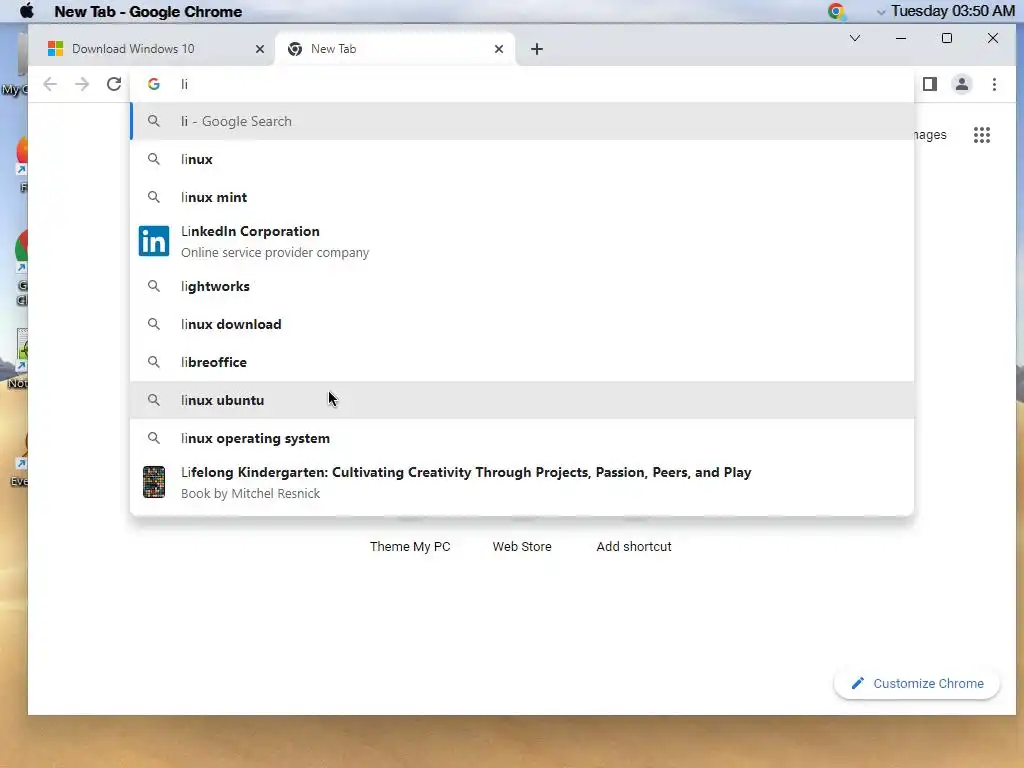The height and width of the screenshot is (768, 1024).
Task: Open the Theme My PC shortcut
Action: pyautogui.click(x=410, y=547)
